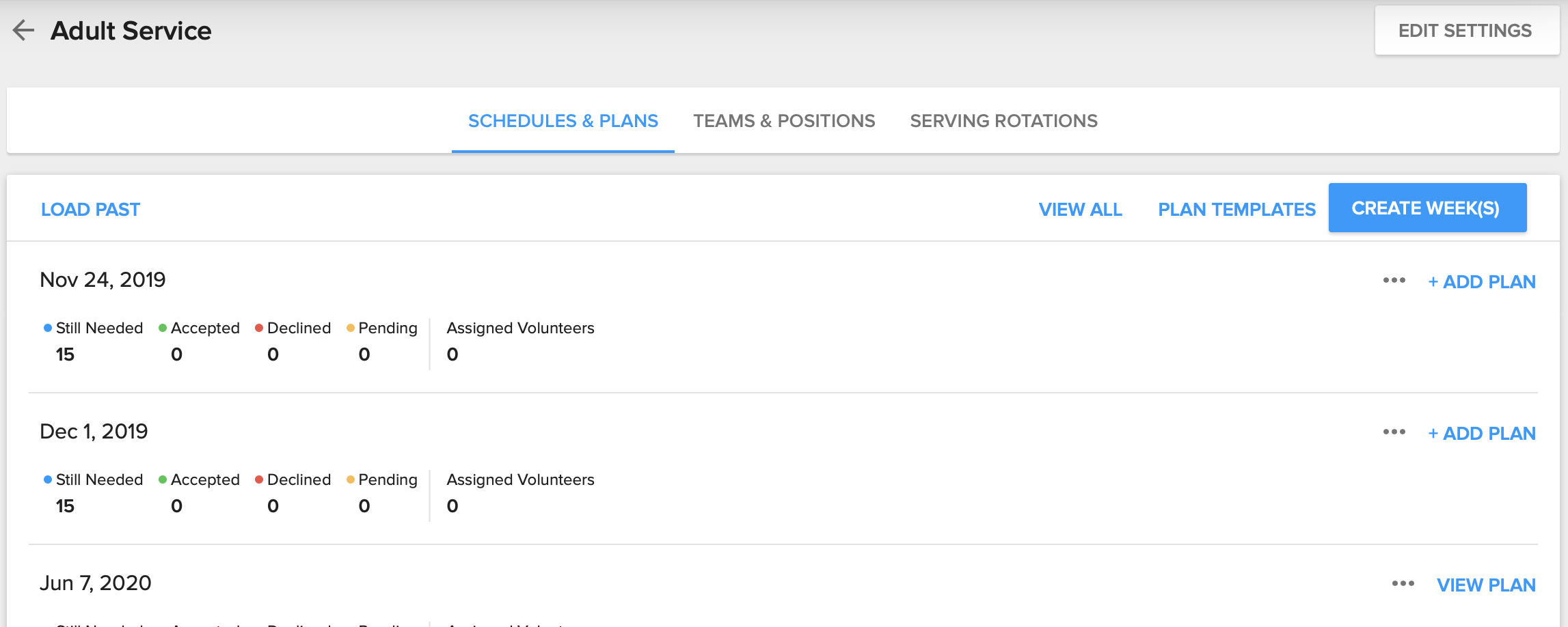This screenshot has width=1568, height=627.
Task: Click the blue Still Needed dot under Dec 1
Action: (x=46, y=479)
